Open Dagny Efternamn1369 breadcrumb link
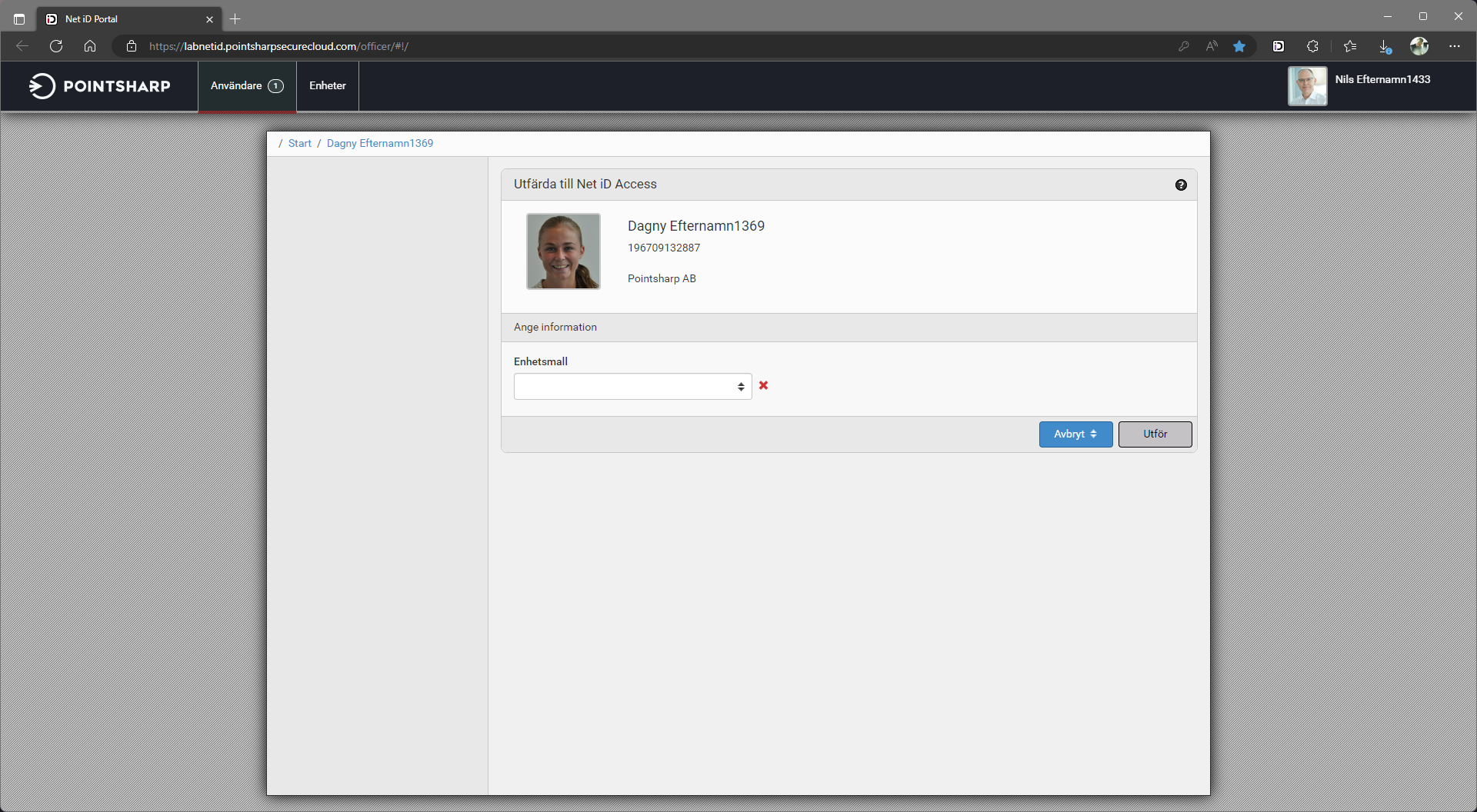Viewport: 1477px width, 812px height. click(x=379, y=144)
